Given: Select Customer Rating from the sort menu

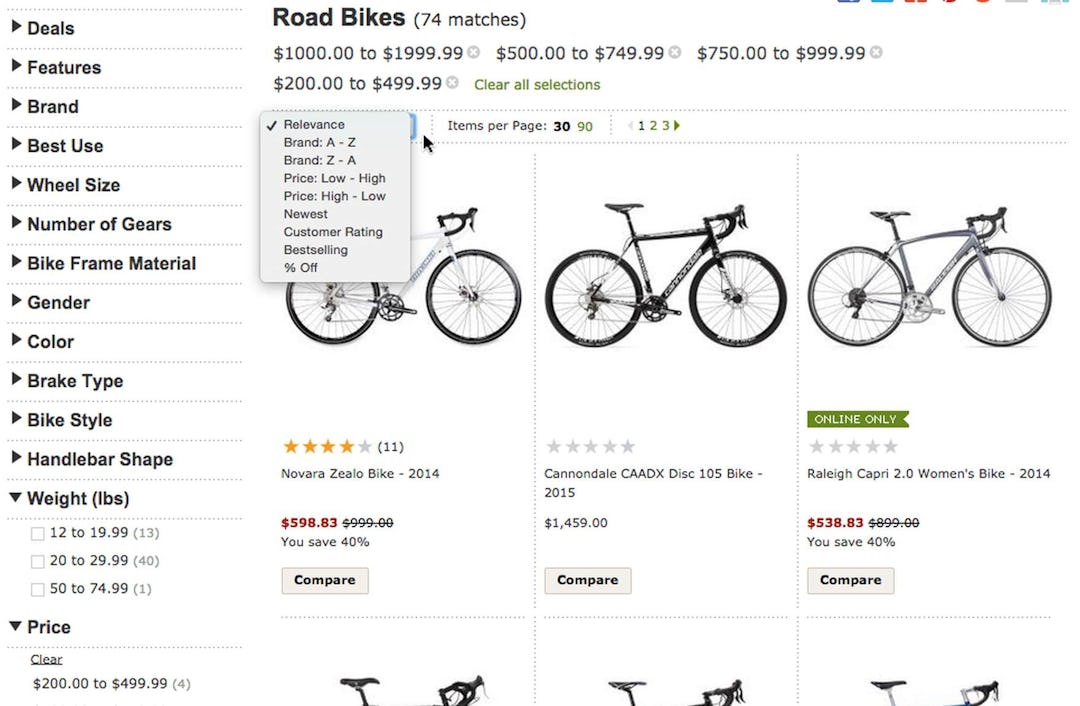Looking at the screenshot, I should point(332,232).
